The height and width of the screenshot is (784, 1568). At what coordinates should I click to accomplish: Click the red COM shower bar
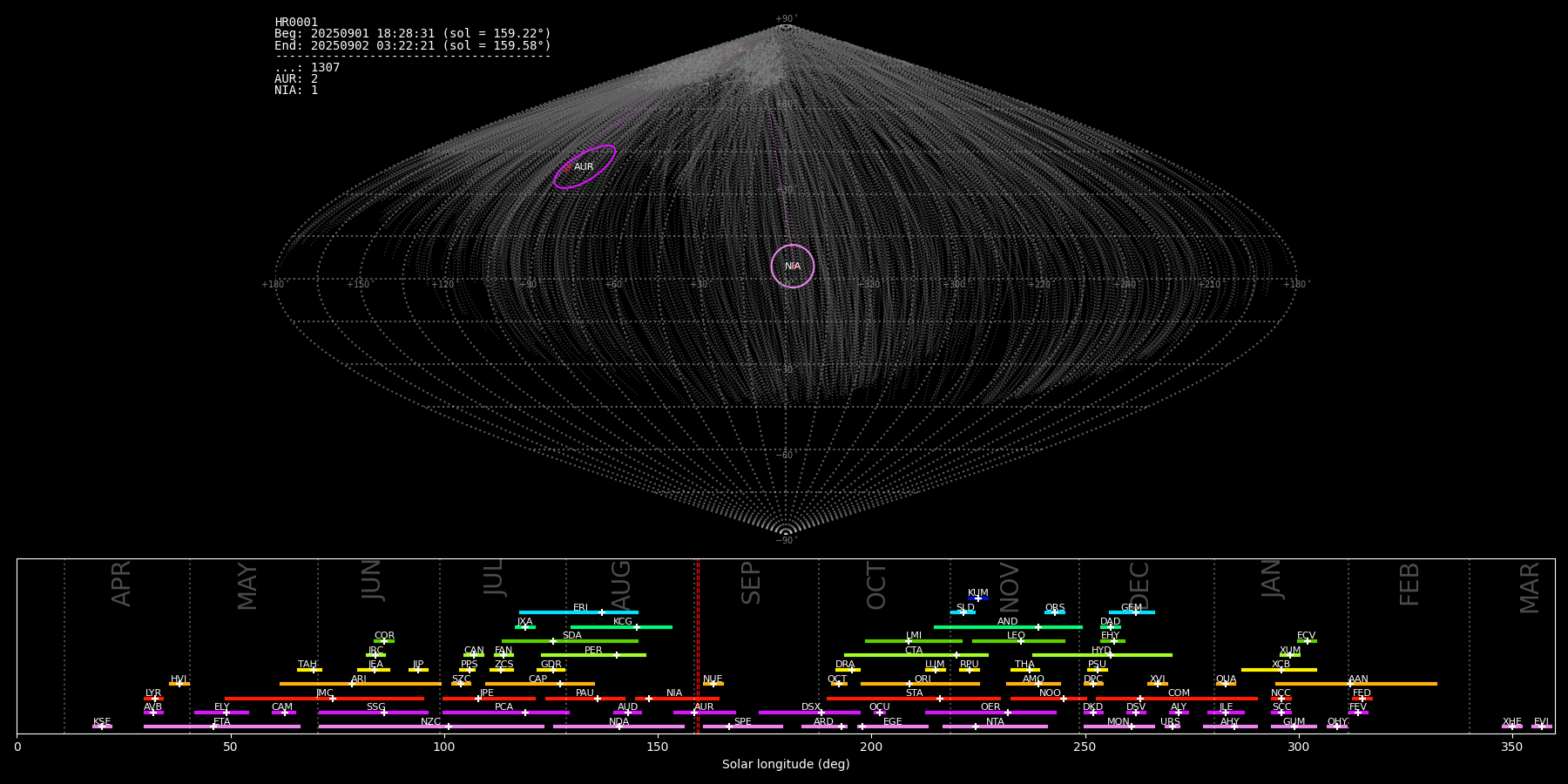coord(1179,699)
